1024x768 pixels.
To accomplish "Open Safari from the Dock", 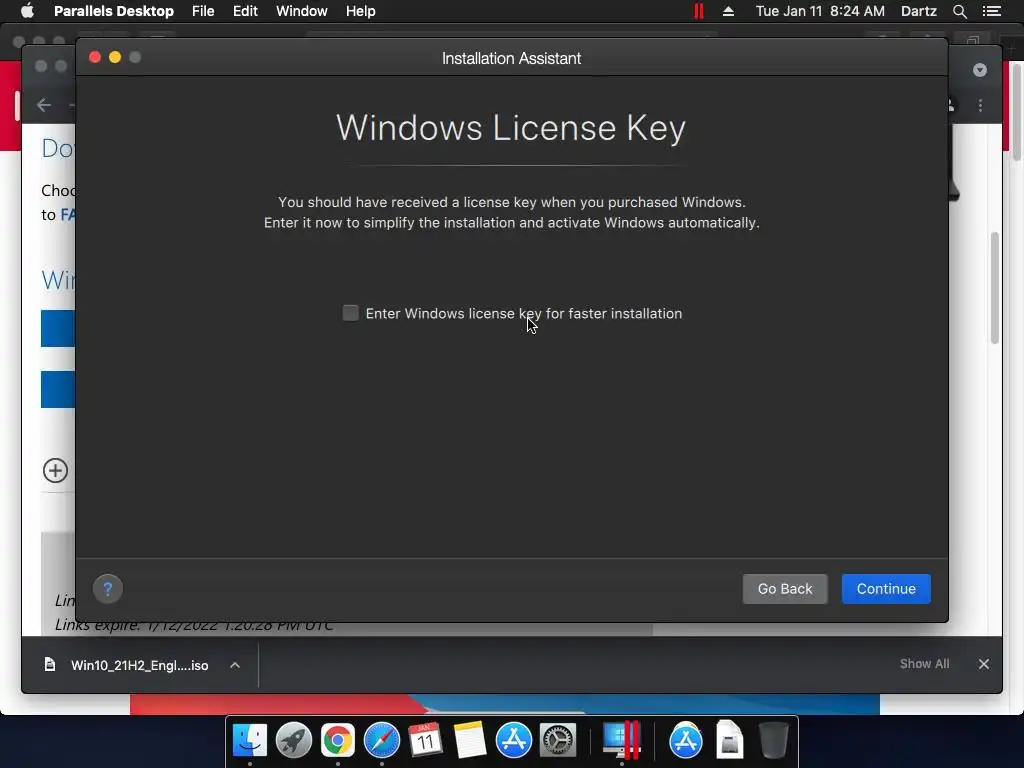I will coord(381,740).
